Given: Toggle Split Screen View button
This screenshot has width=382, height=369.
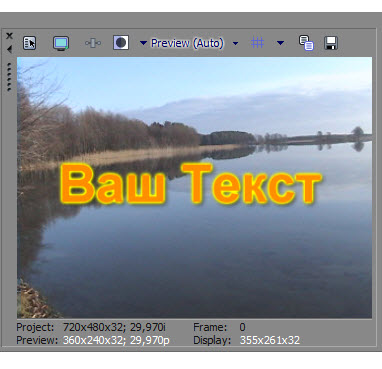Looking at the screenshot, I should 121,43.
